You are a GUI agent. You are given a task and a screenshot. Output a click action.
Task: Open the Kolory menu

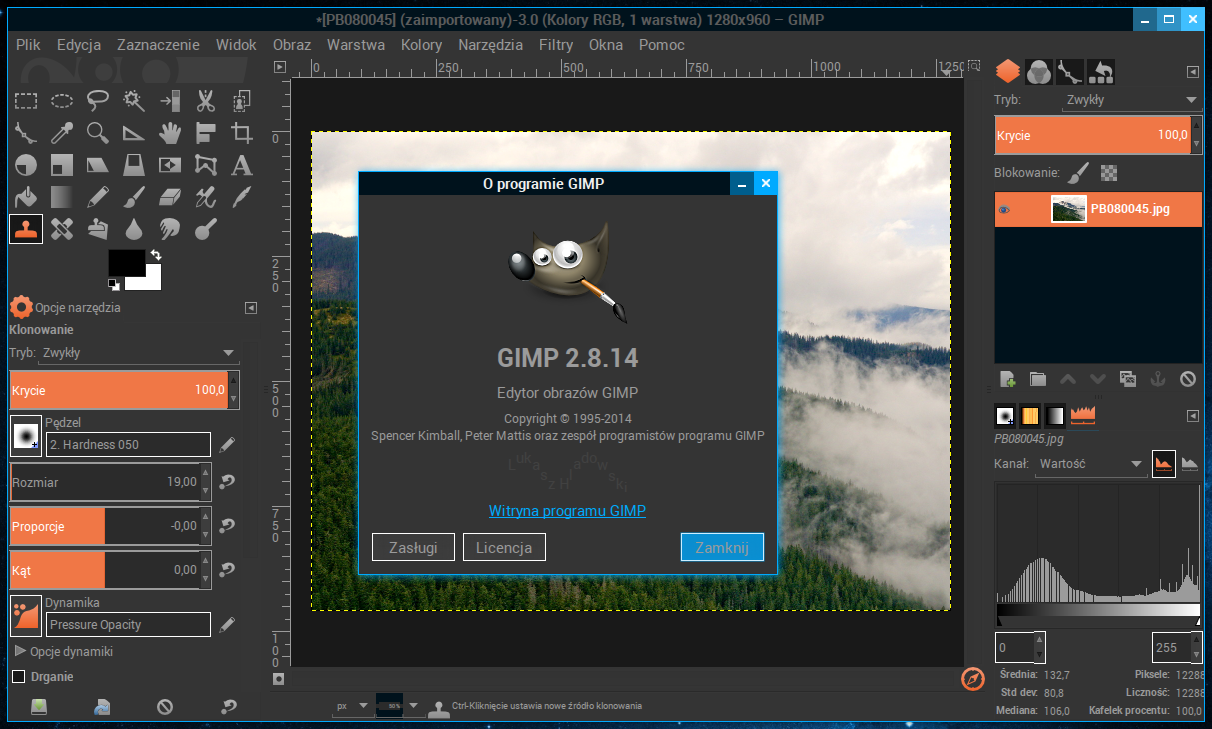click(x=421, y=44)
